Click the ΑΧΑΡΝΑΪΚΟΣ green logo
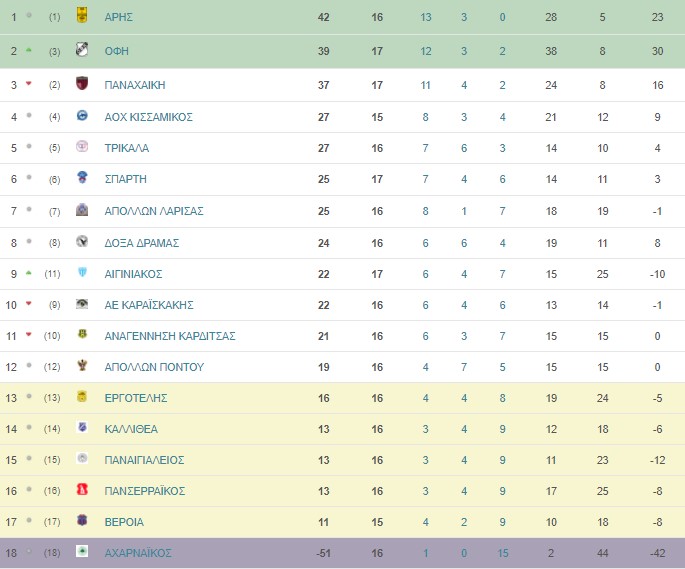 82,551
